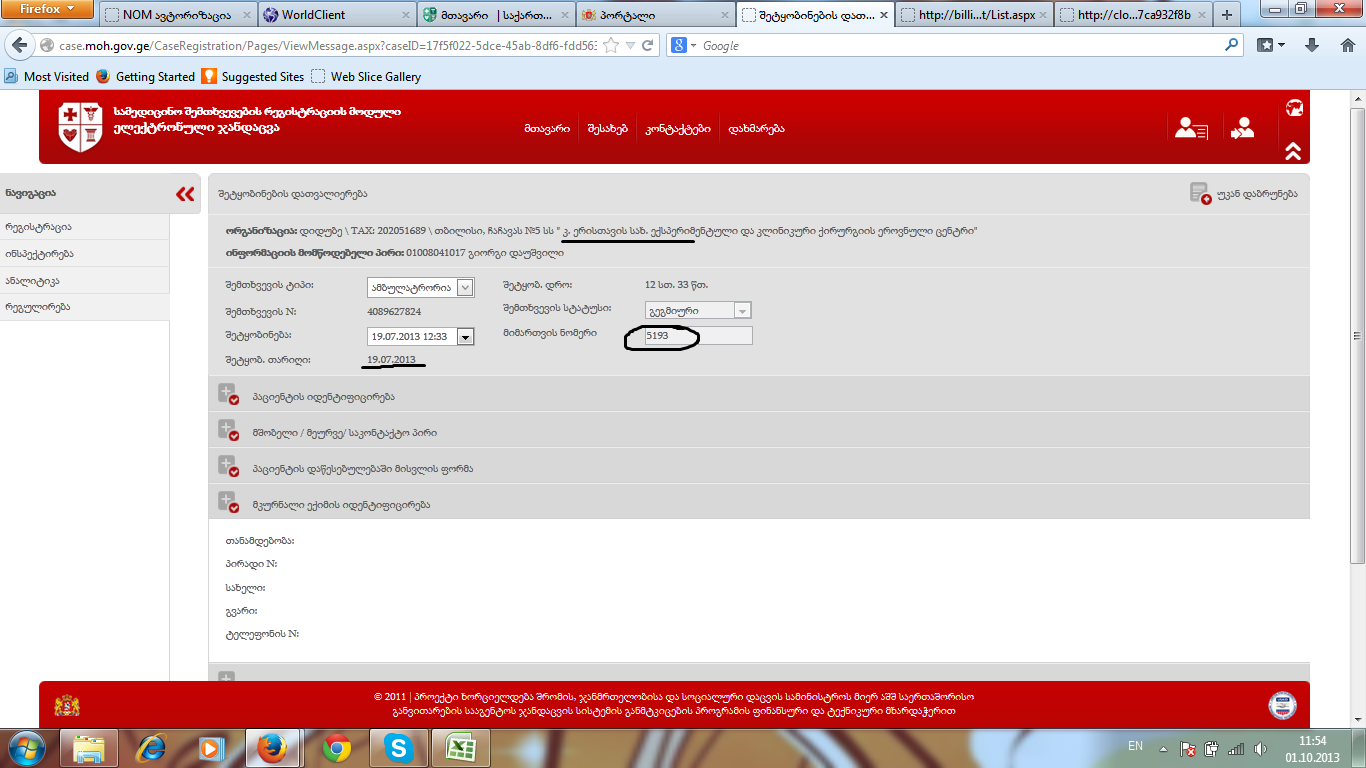Open Skype from the taskbar
1366x768 pixels.
pos(398,747)
